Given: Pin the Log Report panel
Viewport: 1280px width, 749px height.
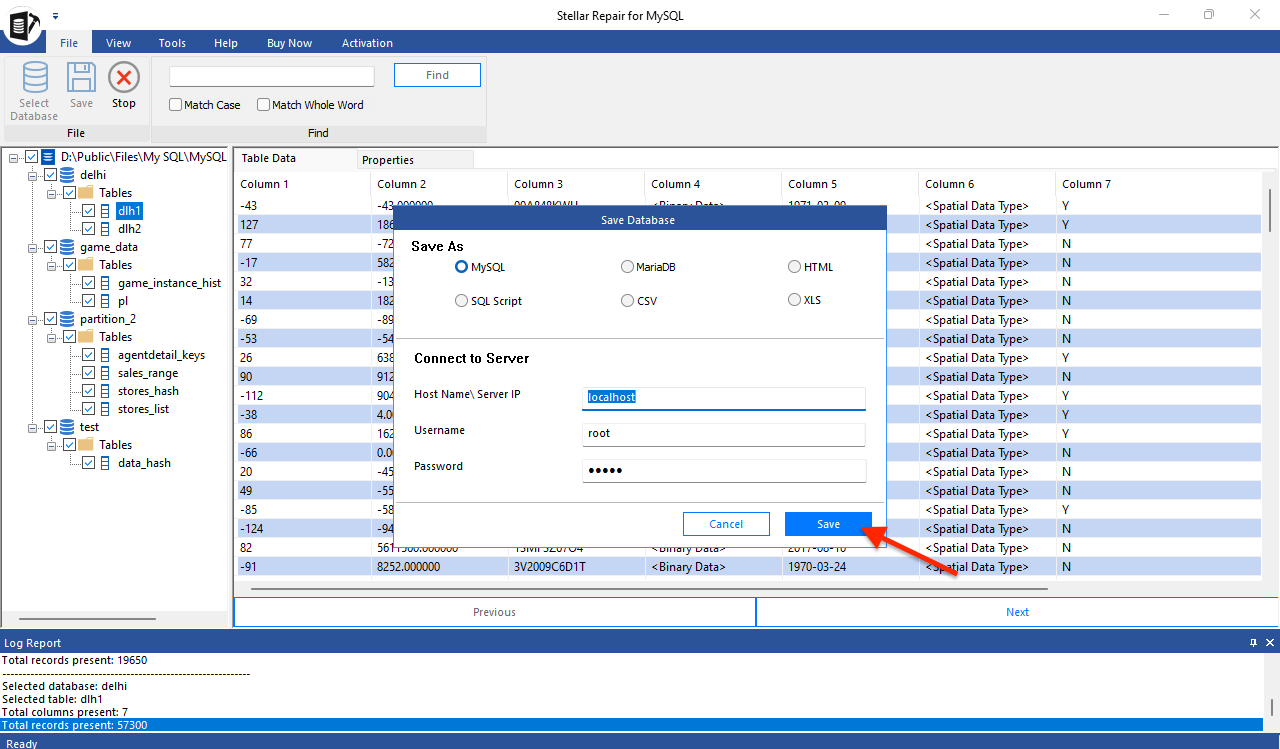Looking at the screenshot, I should tap(1252, 642).
